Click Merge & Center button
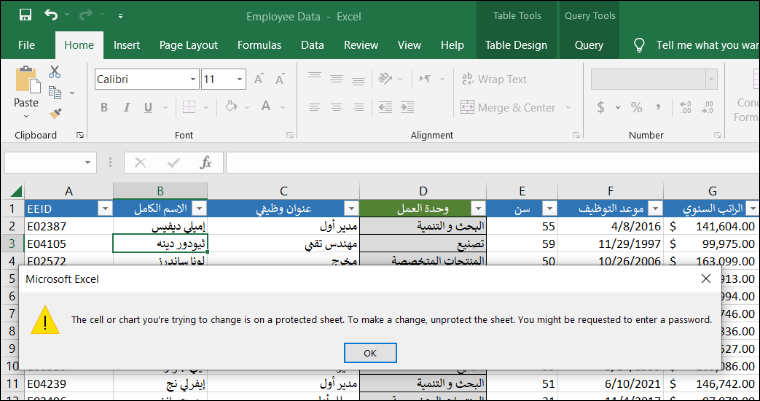760x401 pixels. coord(507,108)
